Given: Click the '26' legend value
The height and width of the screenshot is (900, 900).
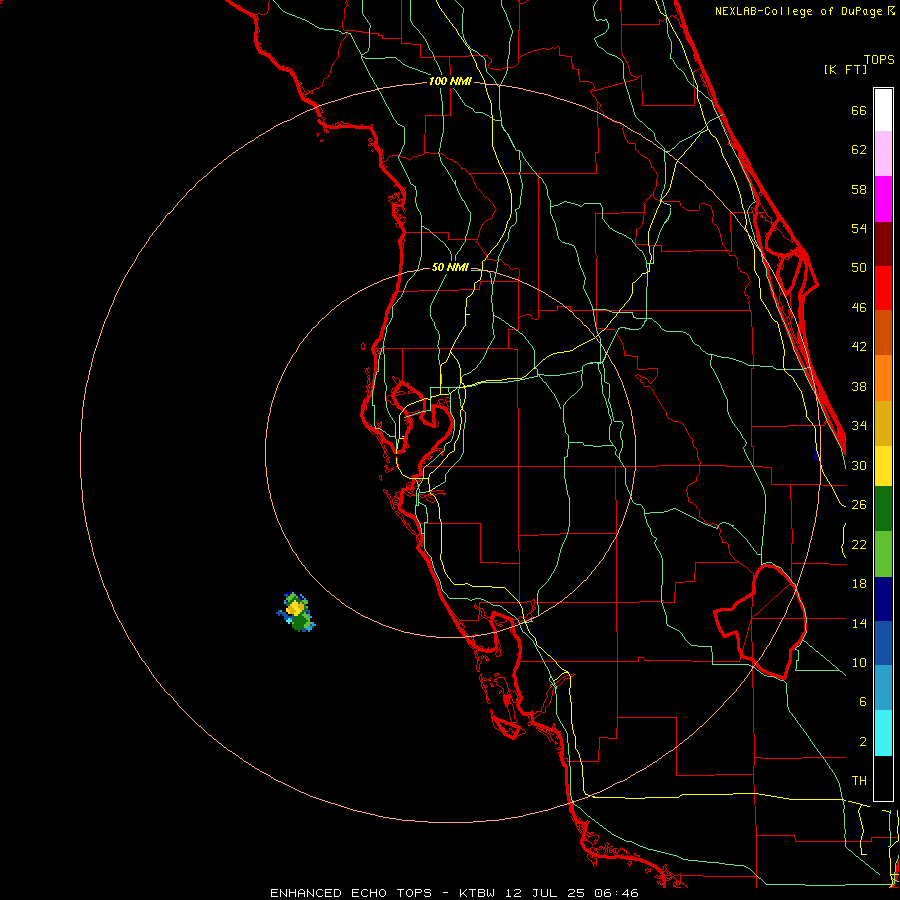Looking at the screenshot, I should point(859,505).
